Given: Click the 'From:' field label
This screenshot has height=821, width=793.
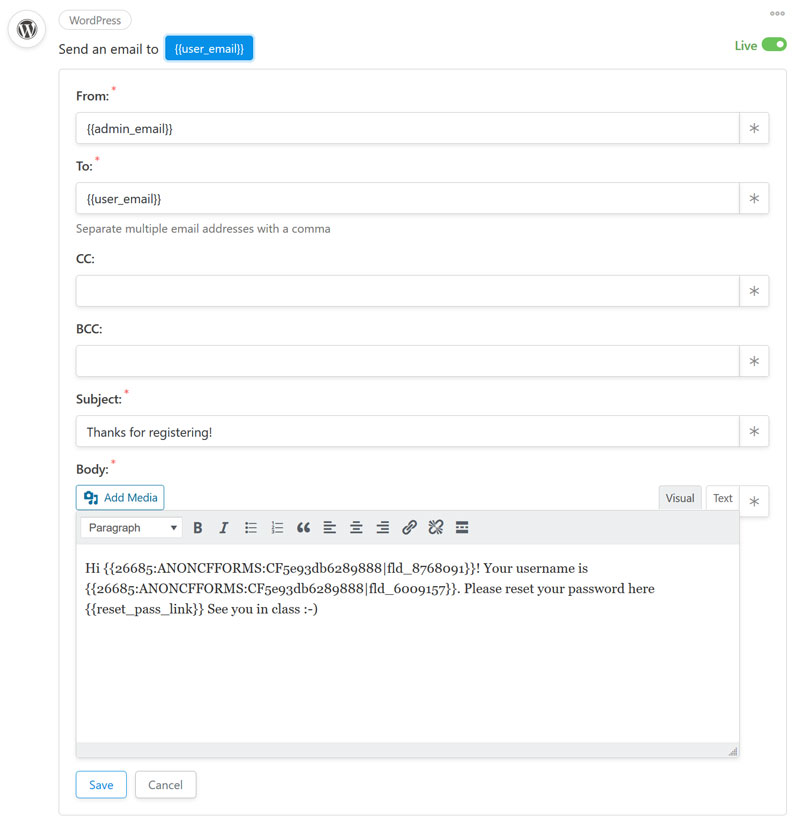Looking at the screenshot, I should [x=93, y=96].
